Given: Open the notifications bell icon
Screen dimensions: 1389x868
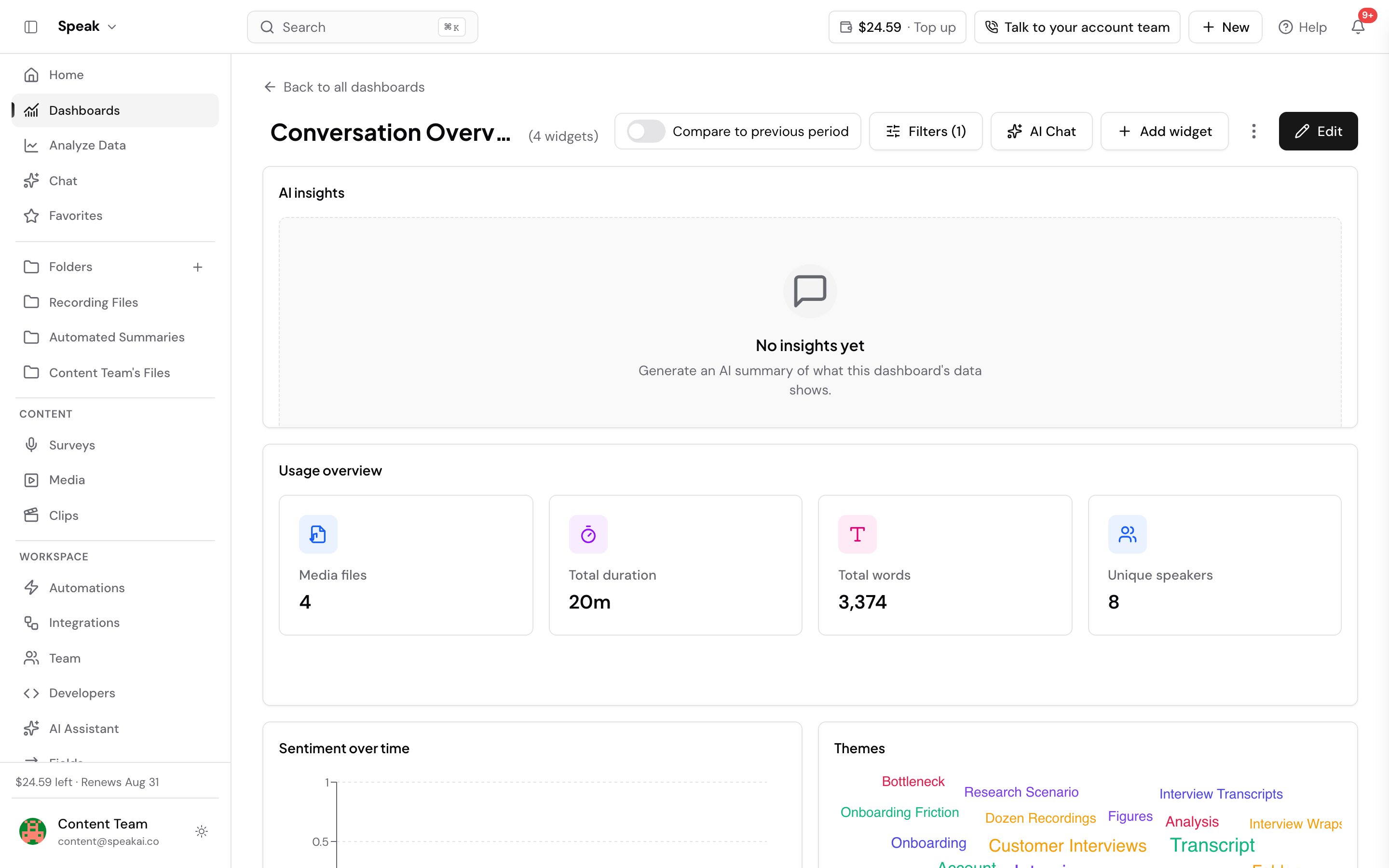Looking at the screenshot, I should click(x=1358, y=27).
